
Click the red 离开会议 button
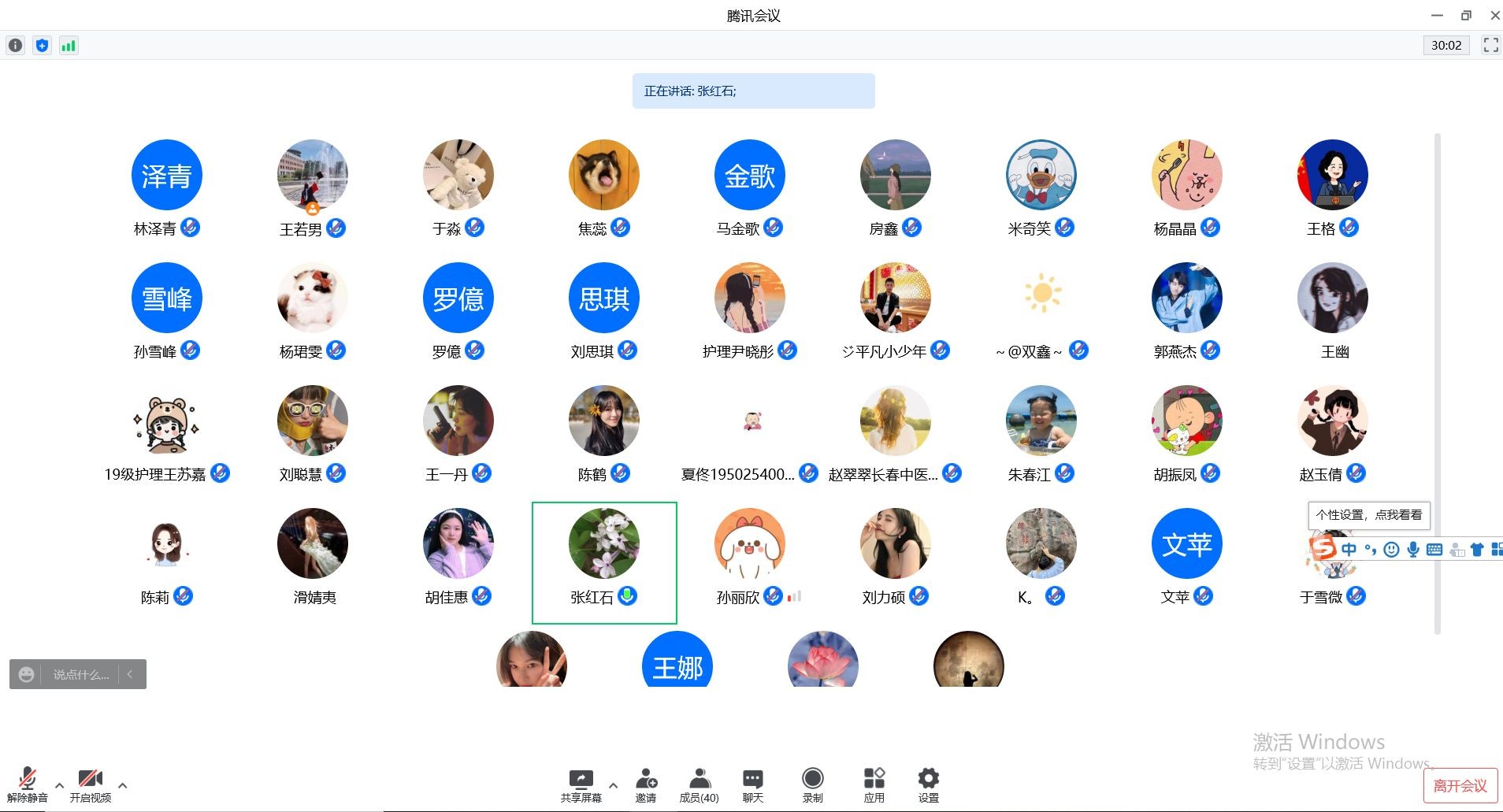[1460, 785]
